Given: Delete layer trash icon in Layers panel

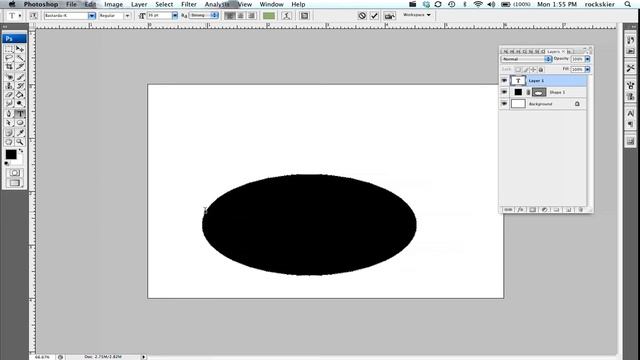Looking at the screenshot, I should pyautogui.click(x=580, y=209).
